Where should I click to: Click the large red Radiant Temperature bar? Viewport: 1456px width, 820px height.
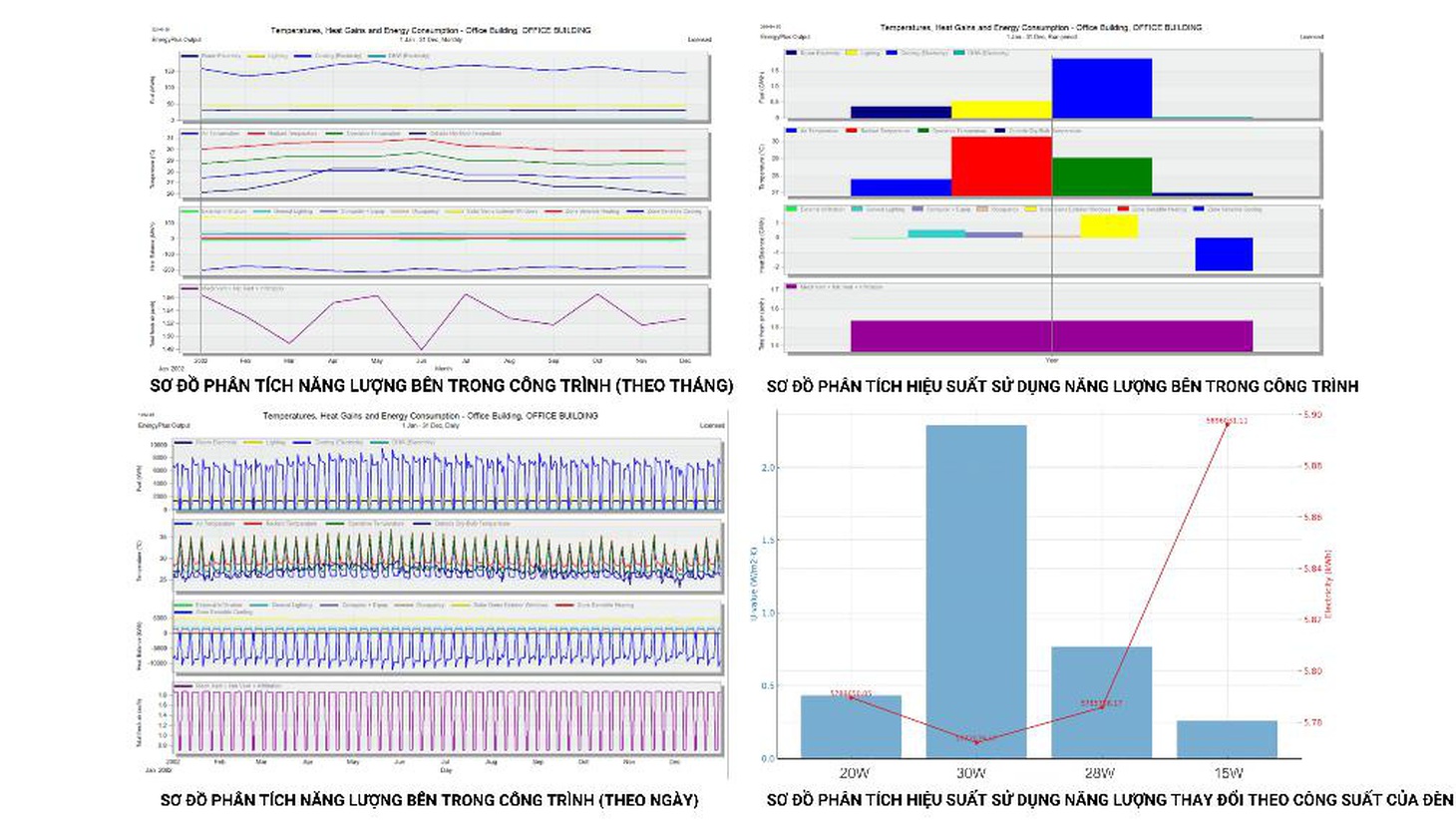tap(1001, 167)
